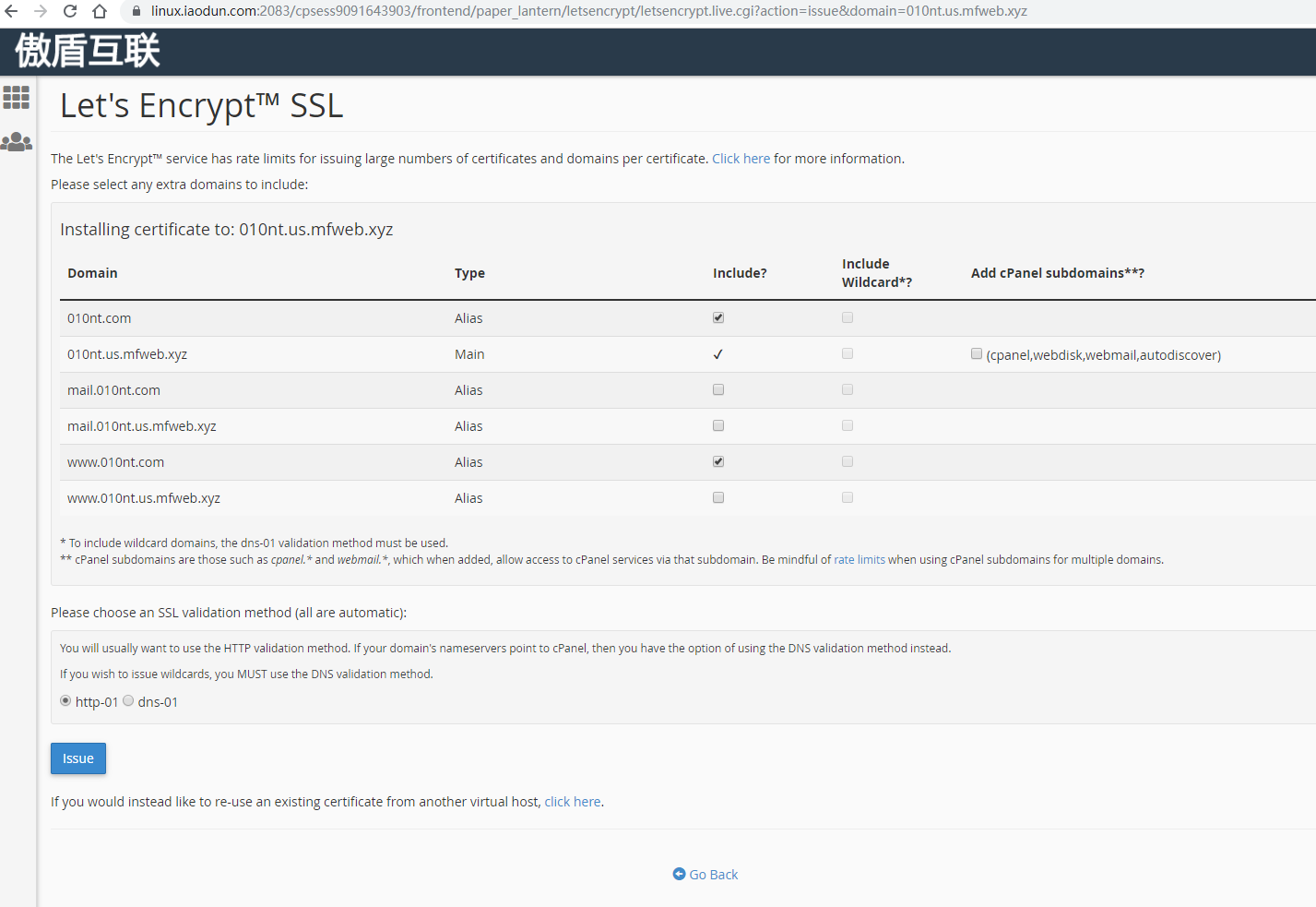Open the rate limits link
The height and width of the screenshot is (907, 1316).
coord(859,559)
